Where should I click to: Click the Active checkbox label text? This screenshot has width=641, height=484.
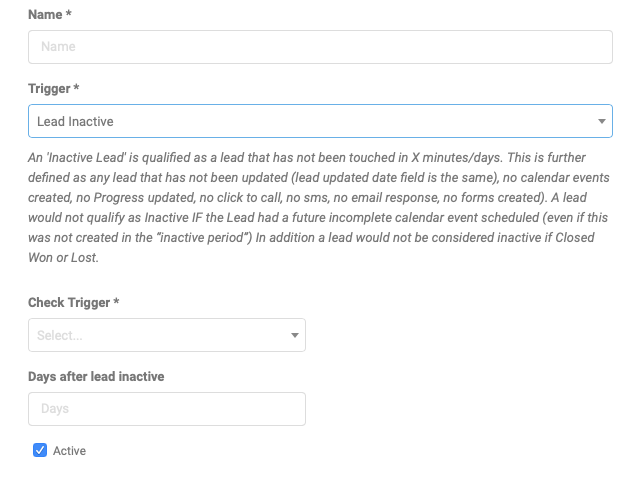[x=69, y=451]
